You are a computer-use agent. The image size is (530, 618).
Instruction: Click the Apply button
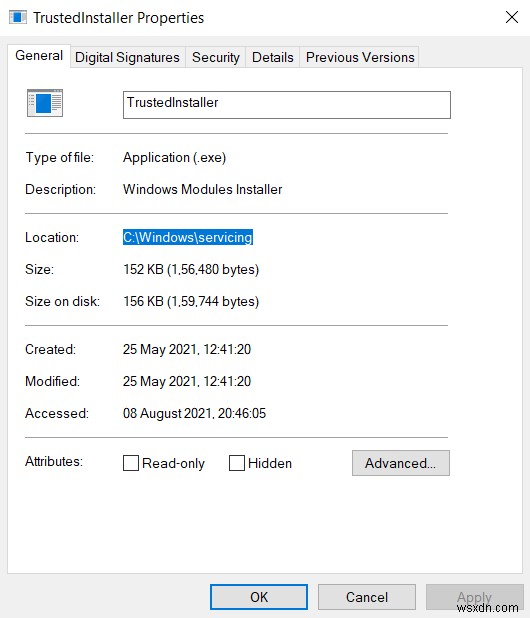pos(474,597)
